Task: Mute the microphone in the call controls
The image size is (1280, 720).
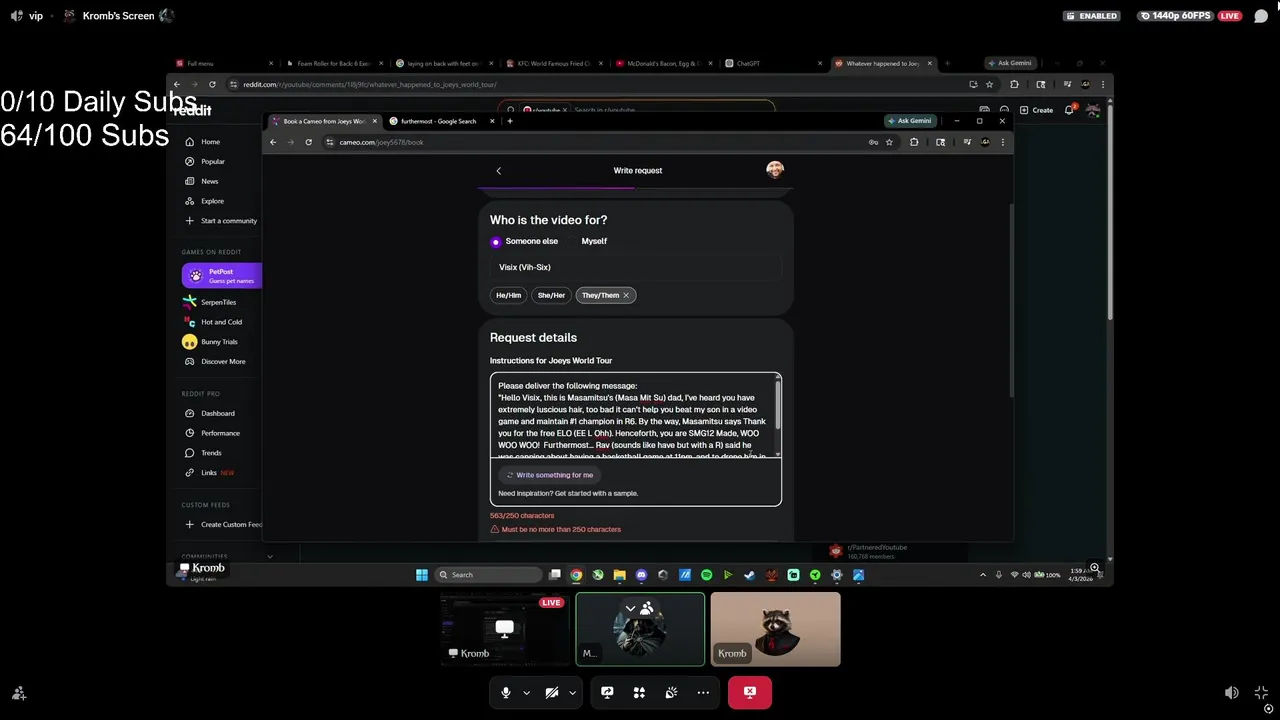Action: coord(506,692)
